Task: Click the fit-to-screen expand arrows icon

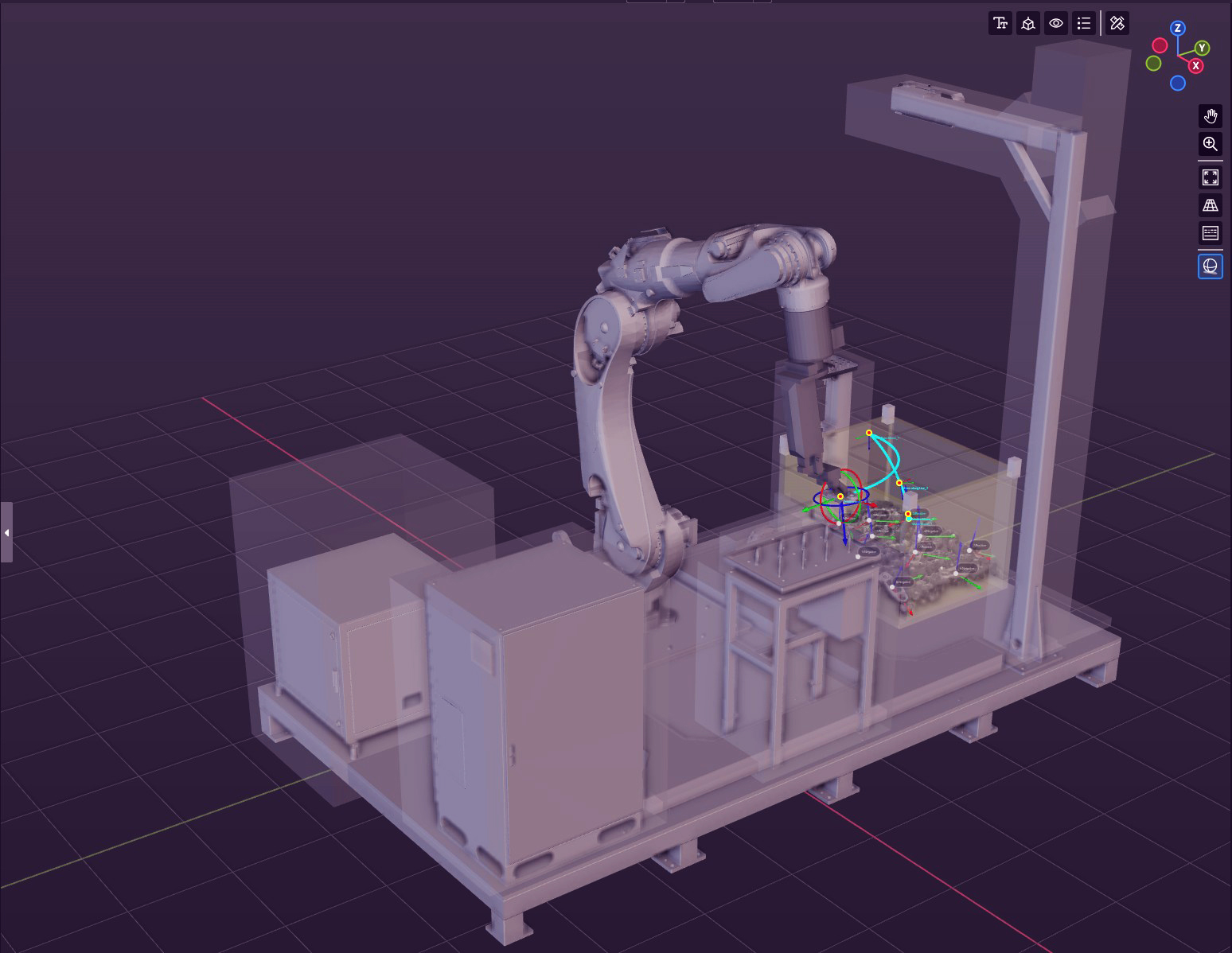Action: [x=1210, y=177]
